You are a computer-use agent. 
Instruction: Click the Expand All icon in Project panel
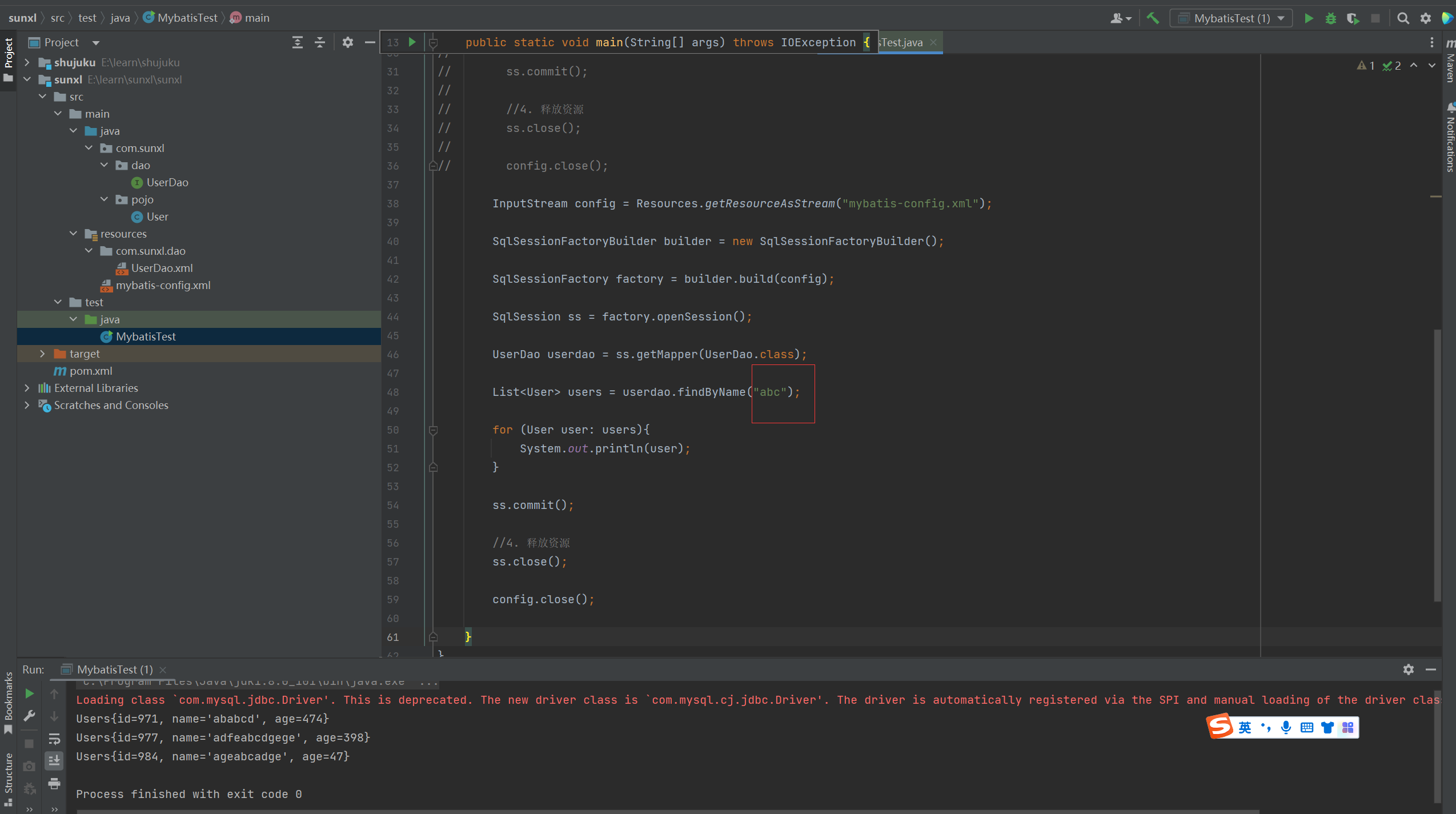click(x=298, y=42)
